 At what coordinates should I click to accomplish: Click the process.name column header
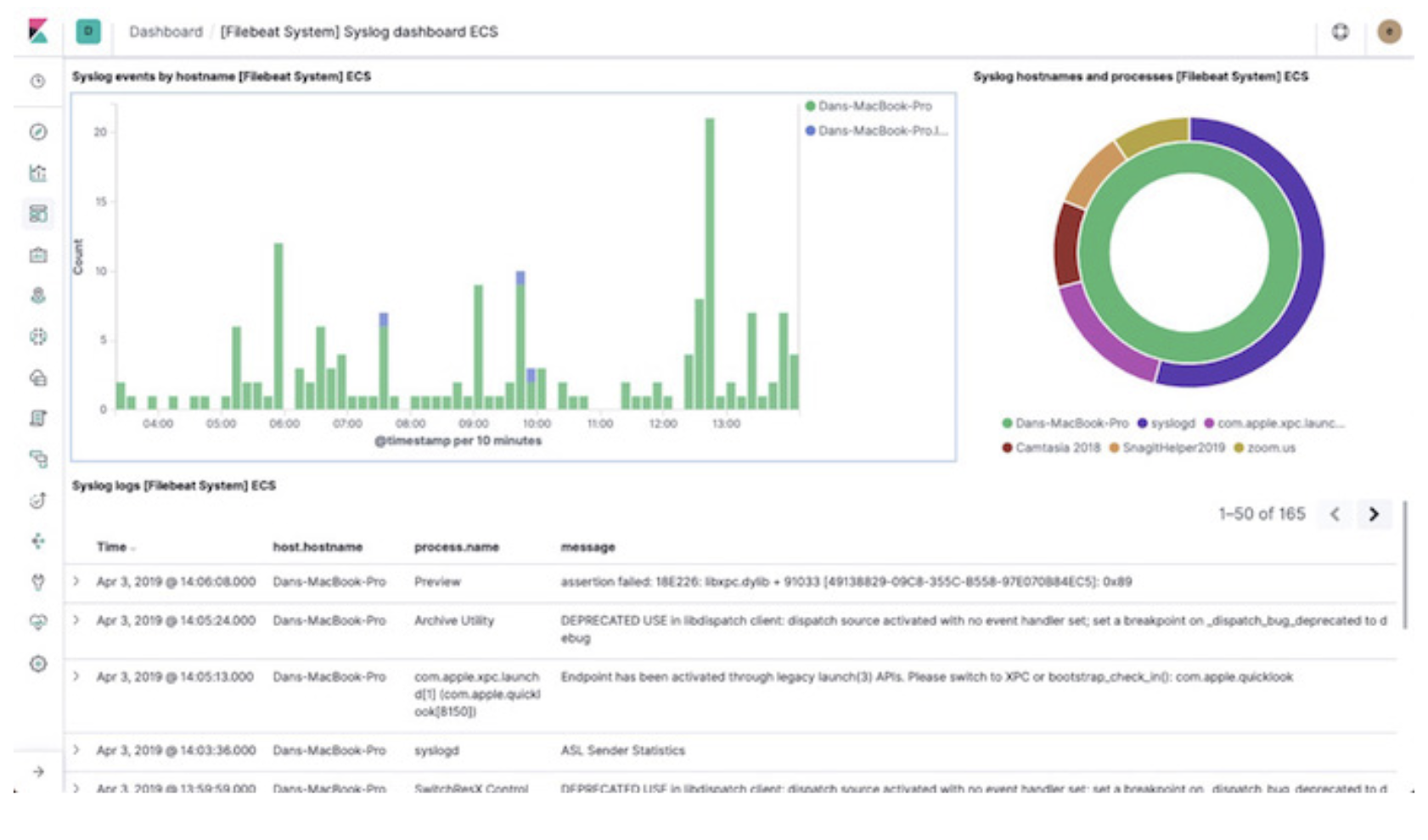[457, 547]
